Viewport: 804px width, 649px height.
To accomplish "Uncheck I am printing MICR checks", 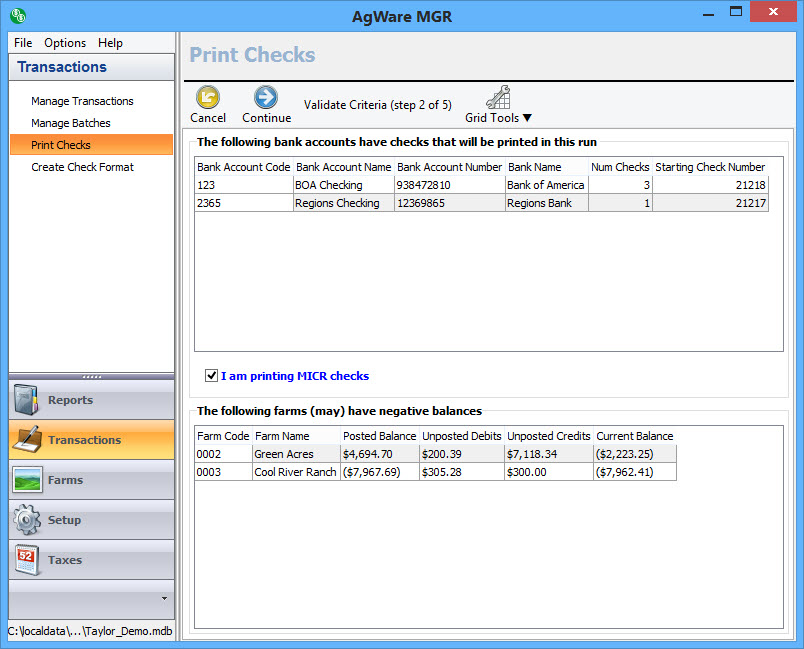I will pyautogui.click(x=211, y=376).
